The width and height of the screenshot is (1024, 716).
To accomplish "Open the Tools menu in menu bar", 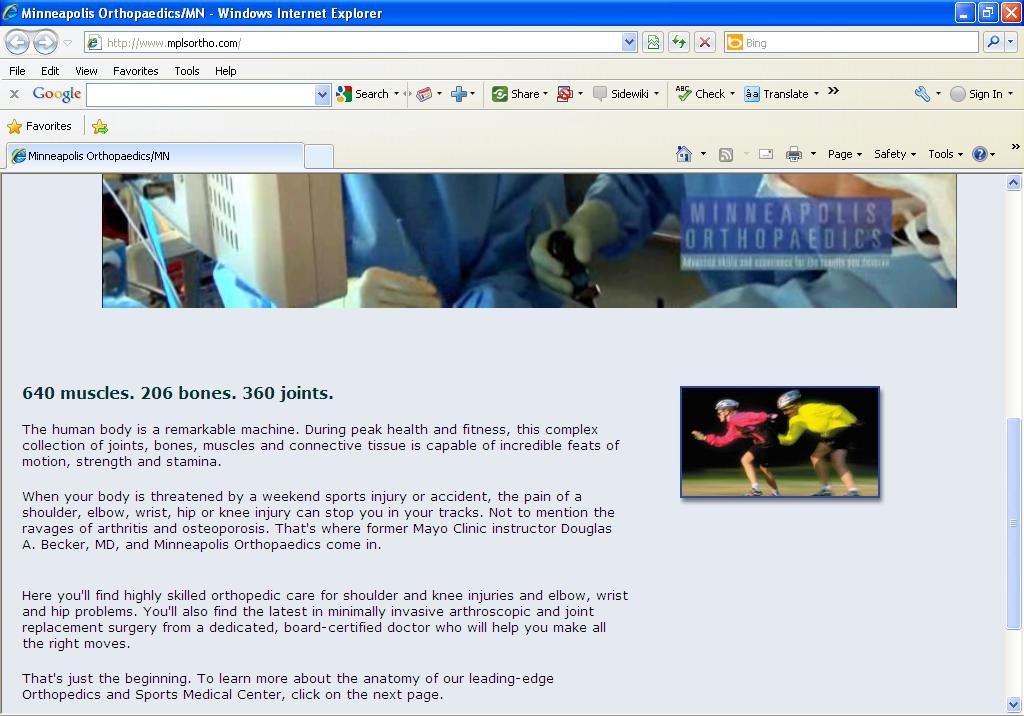I will coord(187,71).
